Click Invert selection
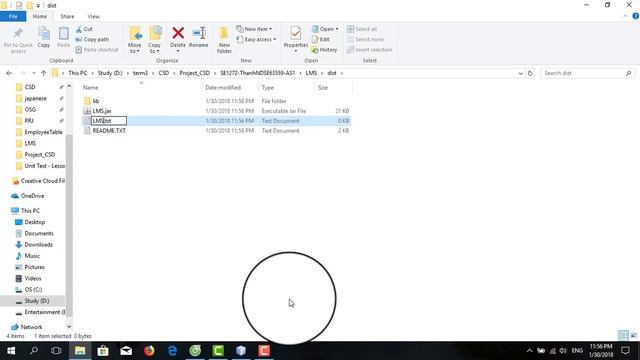 point(369,49)
